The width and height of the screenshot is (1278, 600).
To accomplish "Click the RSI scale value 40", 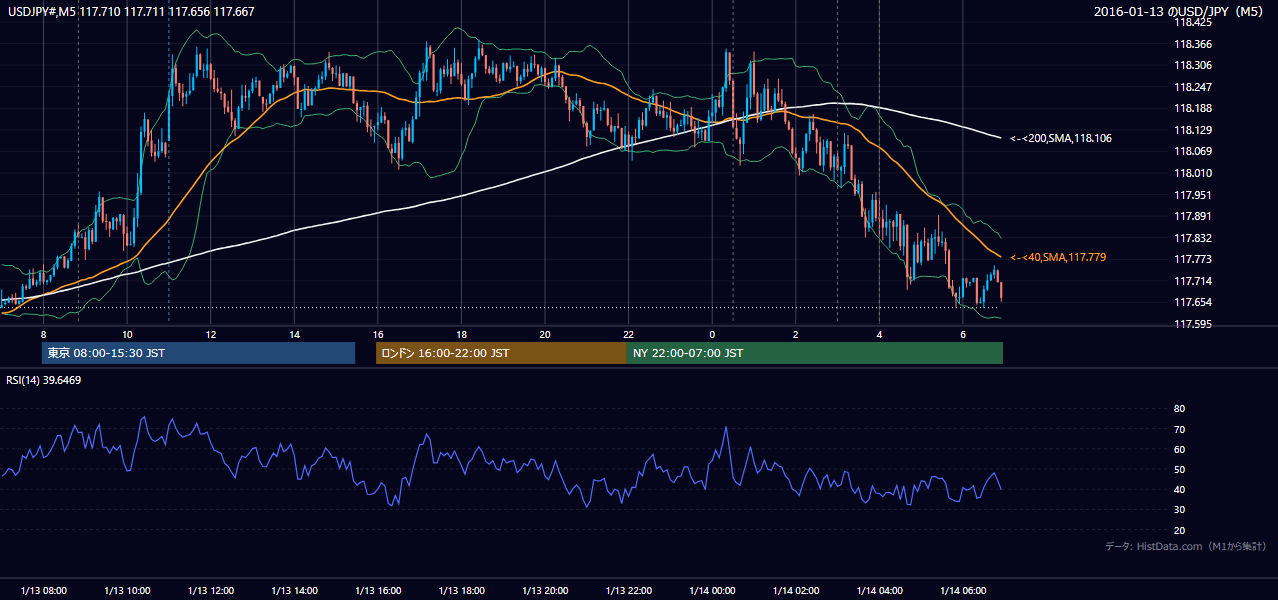I will [x=1179, y=490].
